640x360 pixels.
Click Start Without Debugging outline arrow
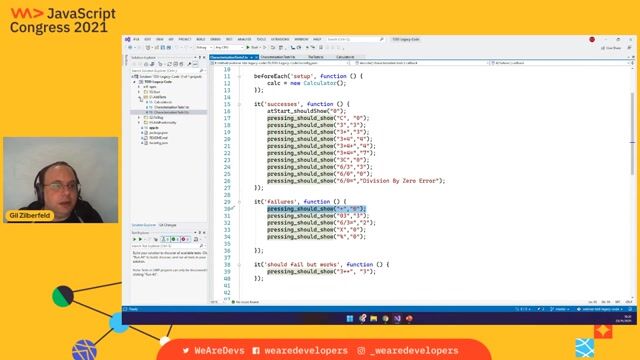click(x=265, y=48)
